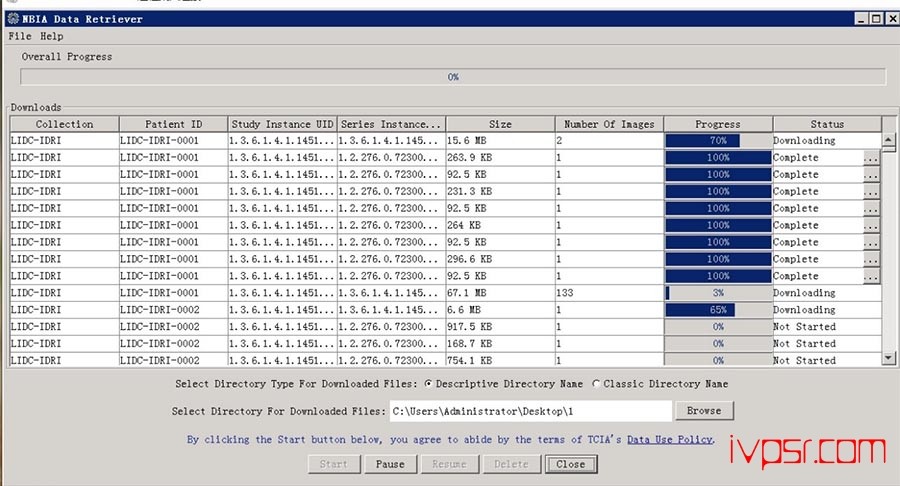Select the 754.1 KB size cell

[x=501, y=360]
